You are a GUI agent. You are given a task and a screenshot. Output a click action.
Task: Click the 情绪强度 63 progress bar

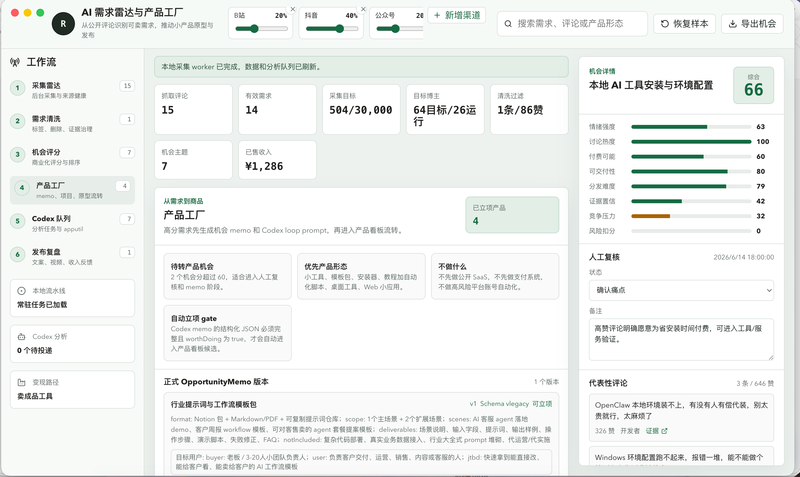(x=691, y=127)
